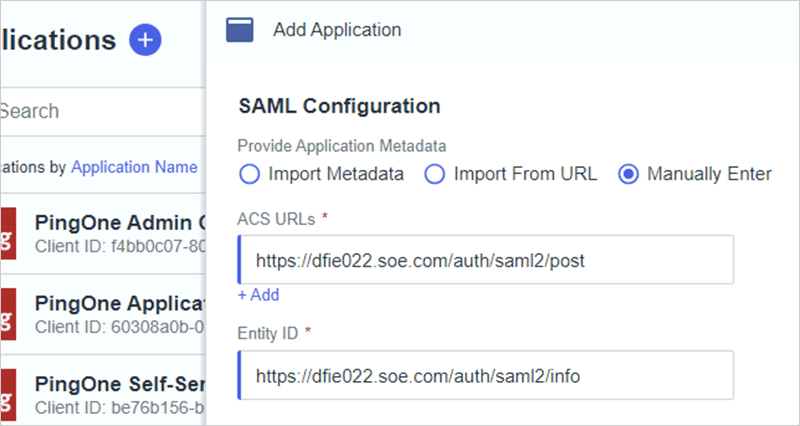The width and height of the screenshot is (800, 426).
Task: Click the Add Application window icon
Action: [240, 30]
